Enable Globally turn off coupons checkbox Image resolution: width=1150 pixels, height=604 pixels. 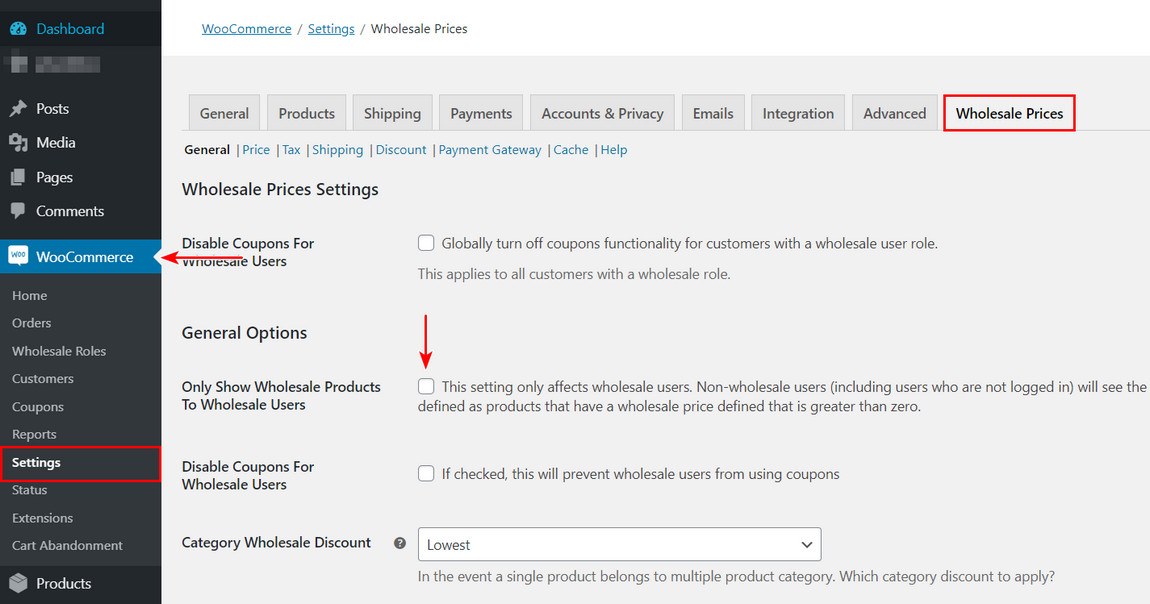[x=426, y=243]
